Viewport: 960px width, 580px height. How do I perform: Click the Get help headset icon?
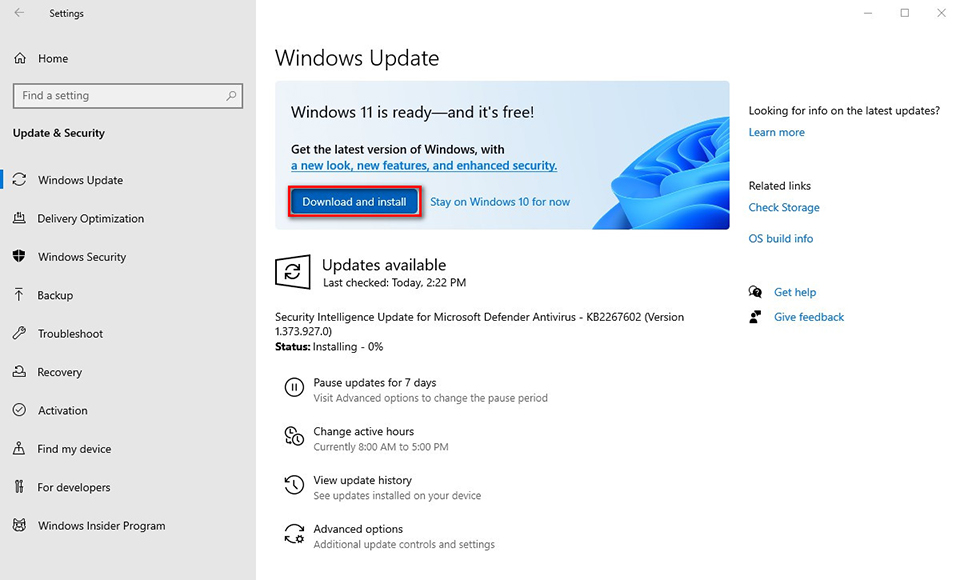click(x=756, y=291)
